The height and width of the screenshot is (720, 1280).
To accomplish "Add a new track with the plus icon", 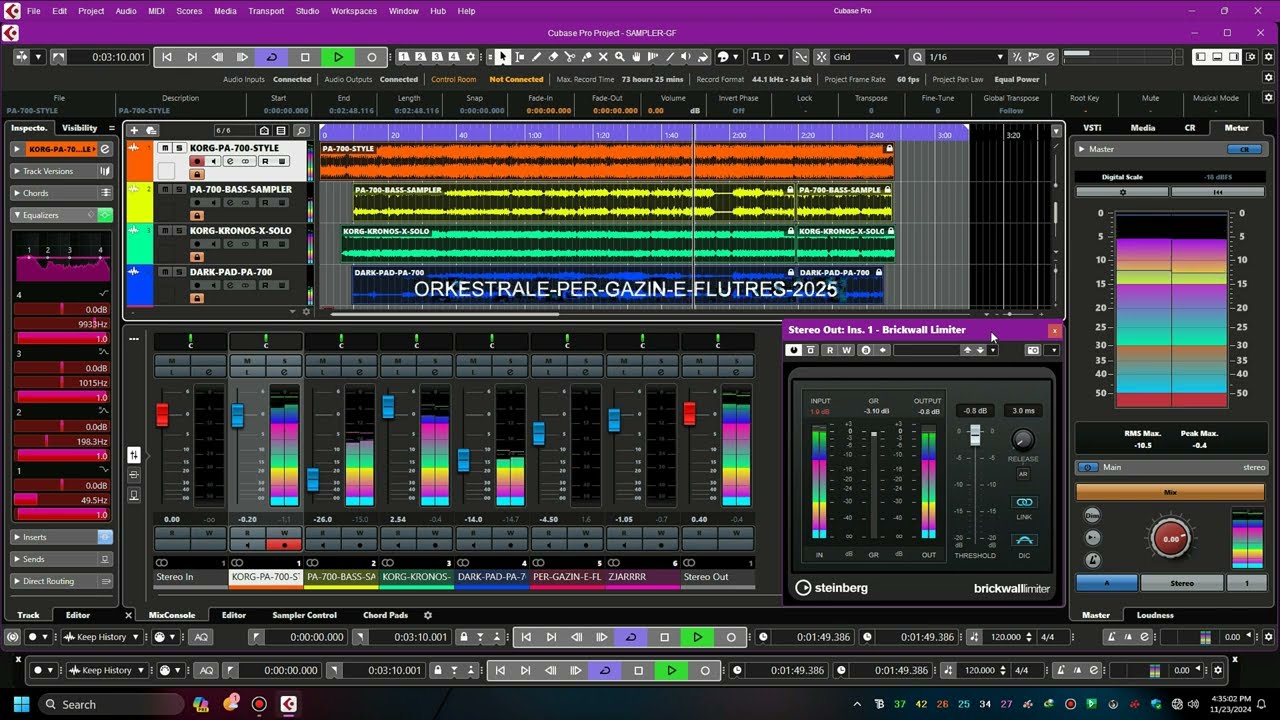I will point(134,130).
